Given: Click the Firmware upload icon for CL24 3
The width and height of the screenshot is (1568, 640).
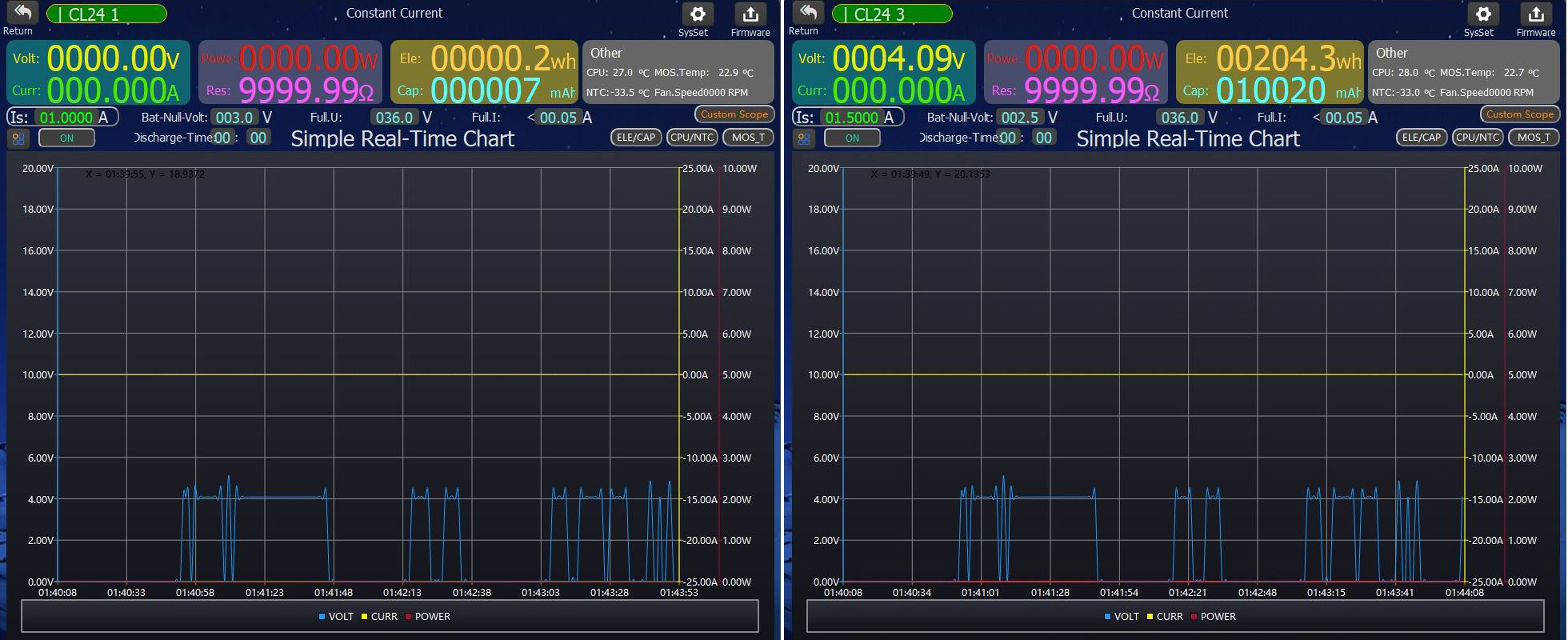Looking at the screenshot, I should click(x=1535, y=14).
